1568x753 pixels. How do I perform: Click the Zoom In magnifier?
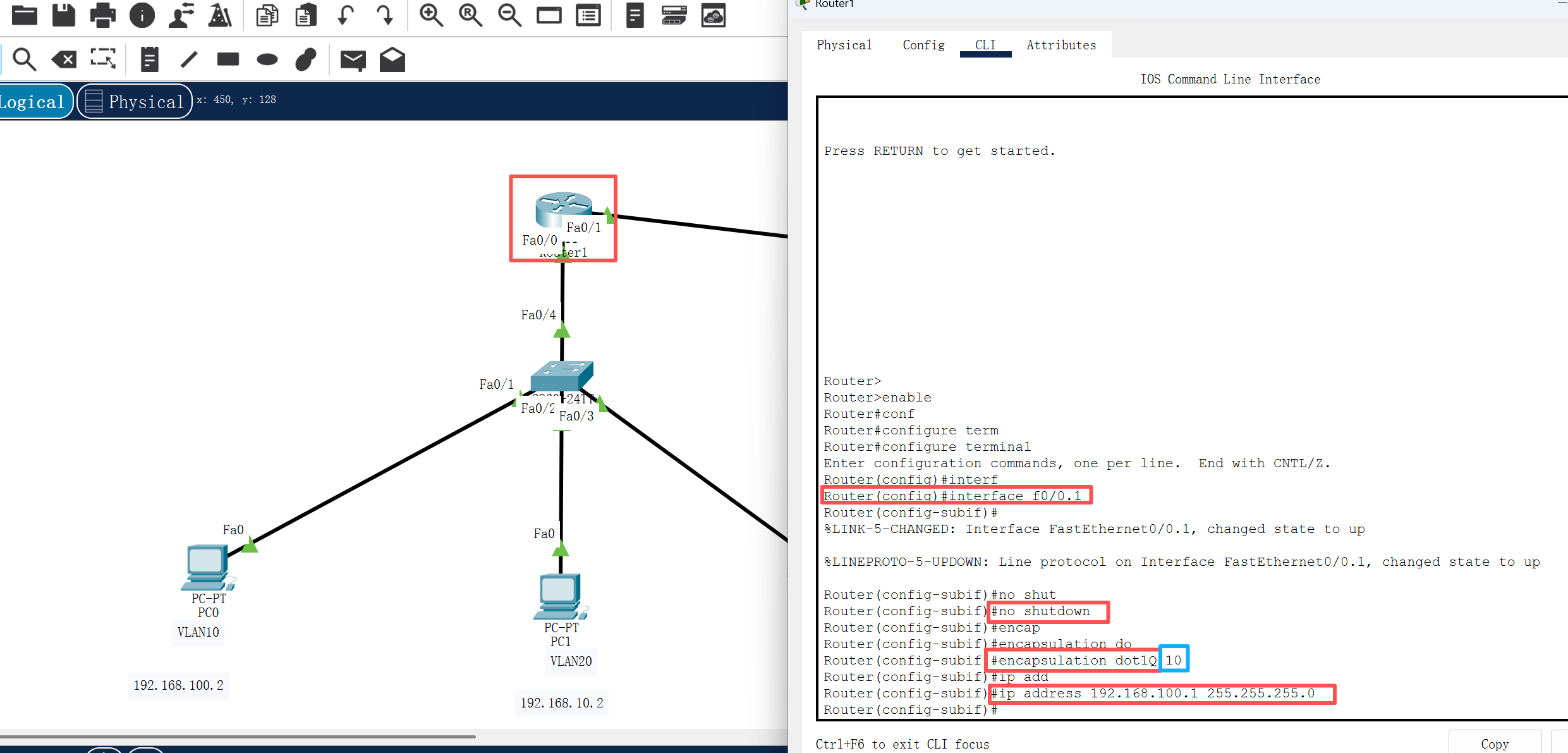coord(431,14)
